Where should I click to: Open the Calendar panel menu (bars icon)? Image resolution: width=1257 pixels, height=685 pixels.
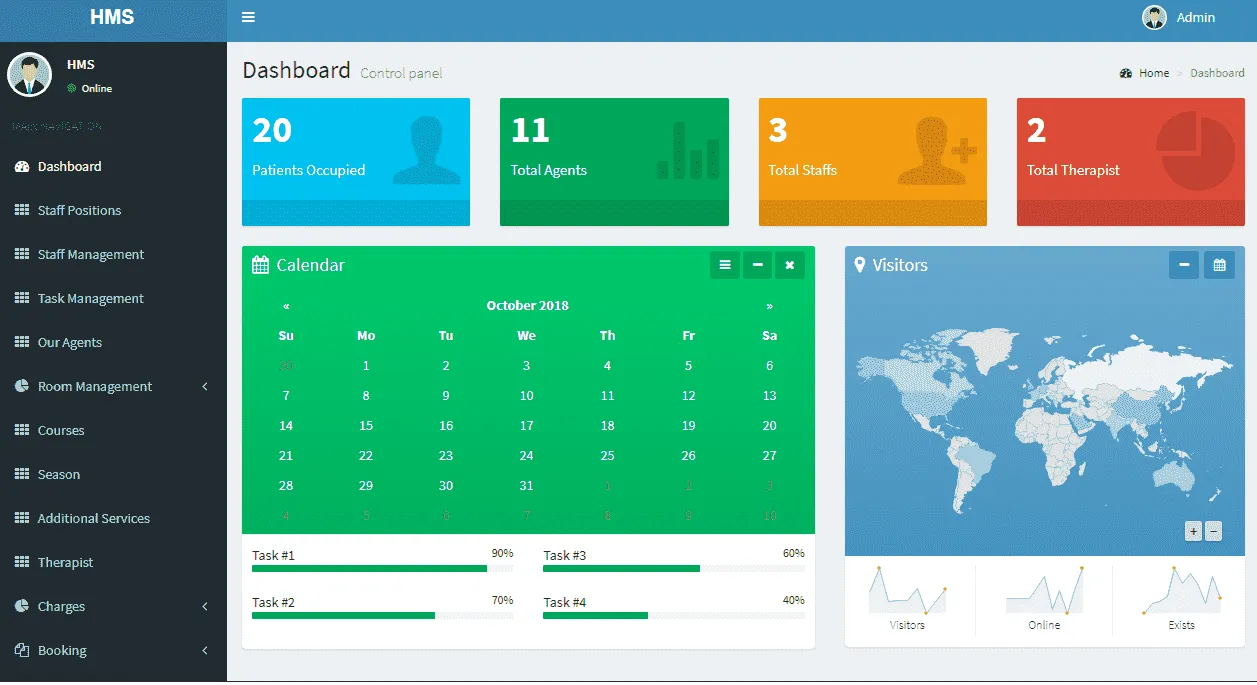pos(725,265)
